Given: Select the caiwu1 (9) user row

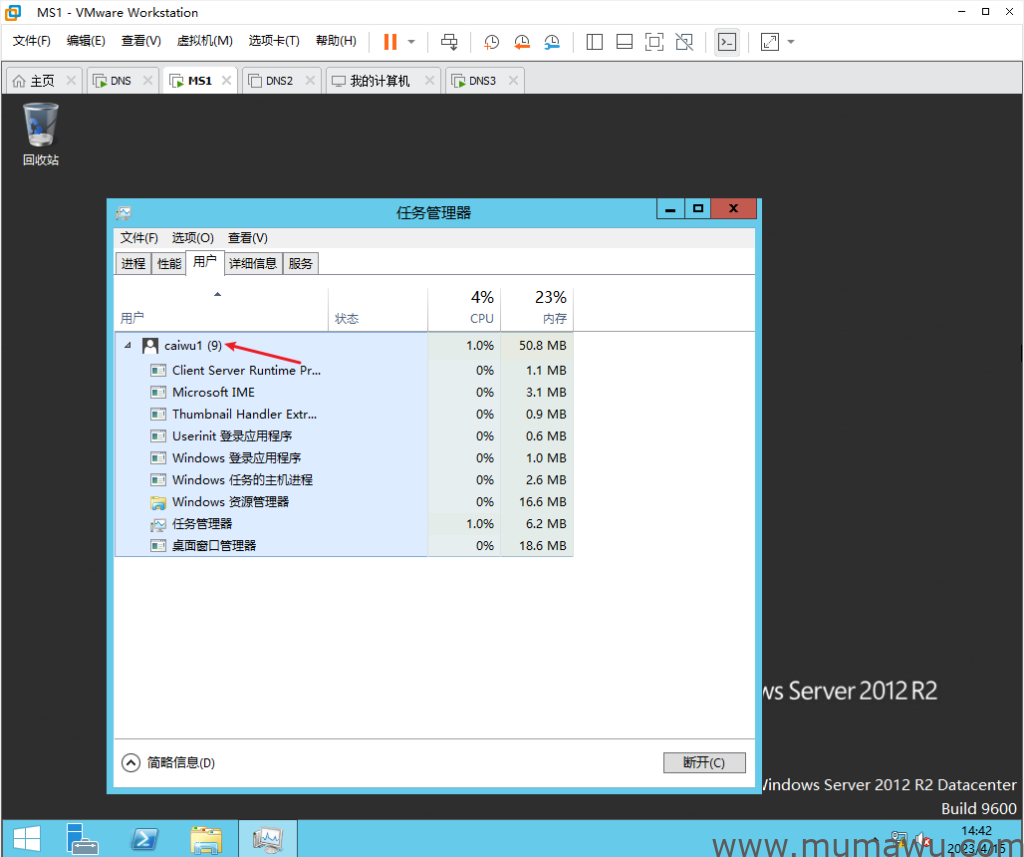Looking at the screenshot, I should [344, 346].
